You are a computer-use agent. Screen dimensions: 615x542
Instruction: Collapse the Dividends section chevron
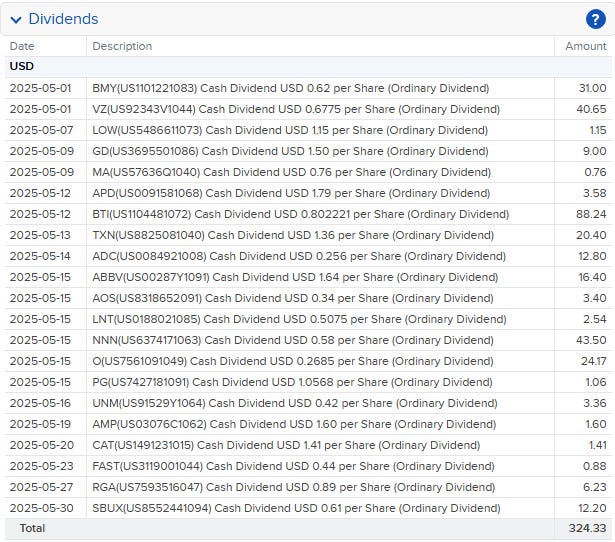point(16,20)
